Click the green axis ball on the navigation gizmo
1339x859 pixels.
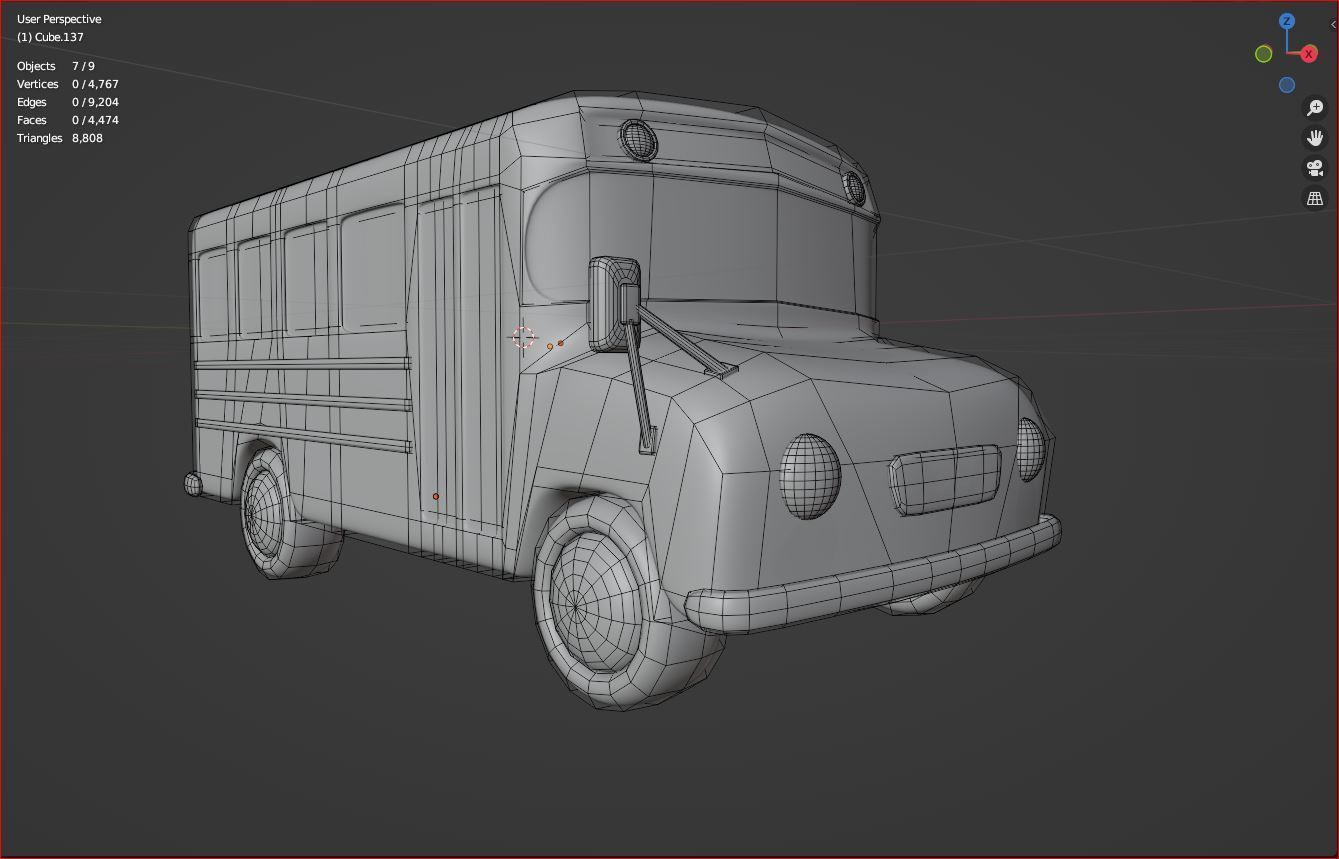[1264, 54]
